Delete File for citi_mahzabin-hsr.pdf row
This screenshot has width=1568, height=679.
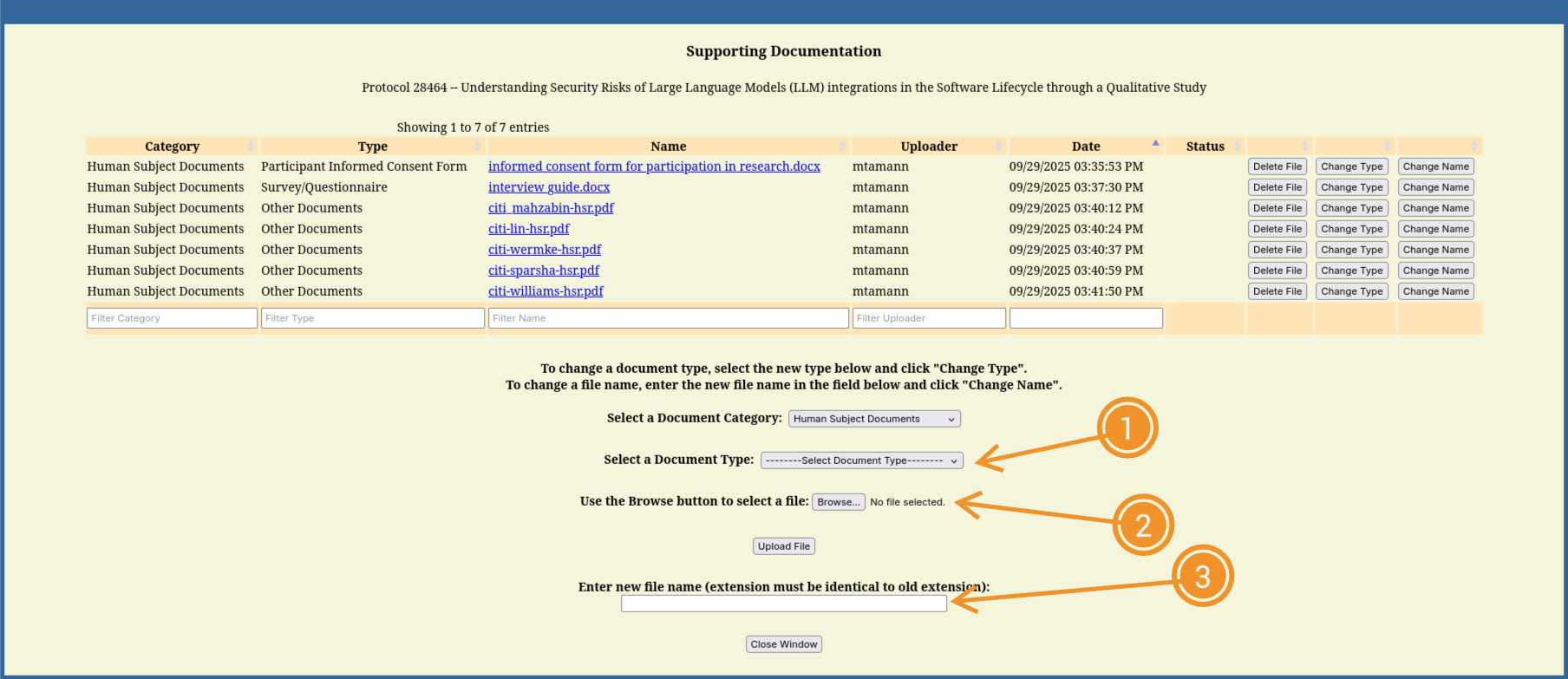pos(1277,208)
